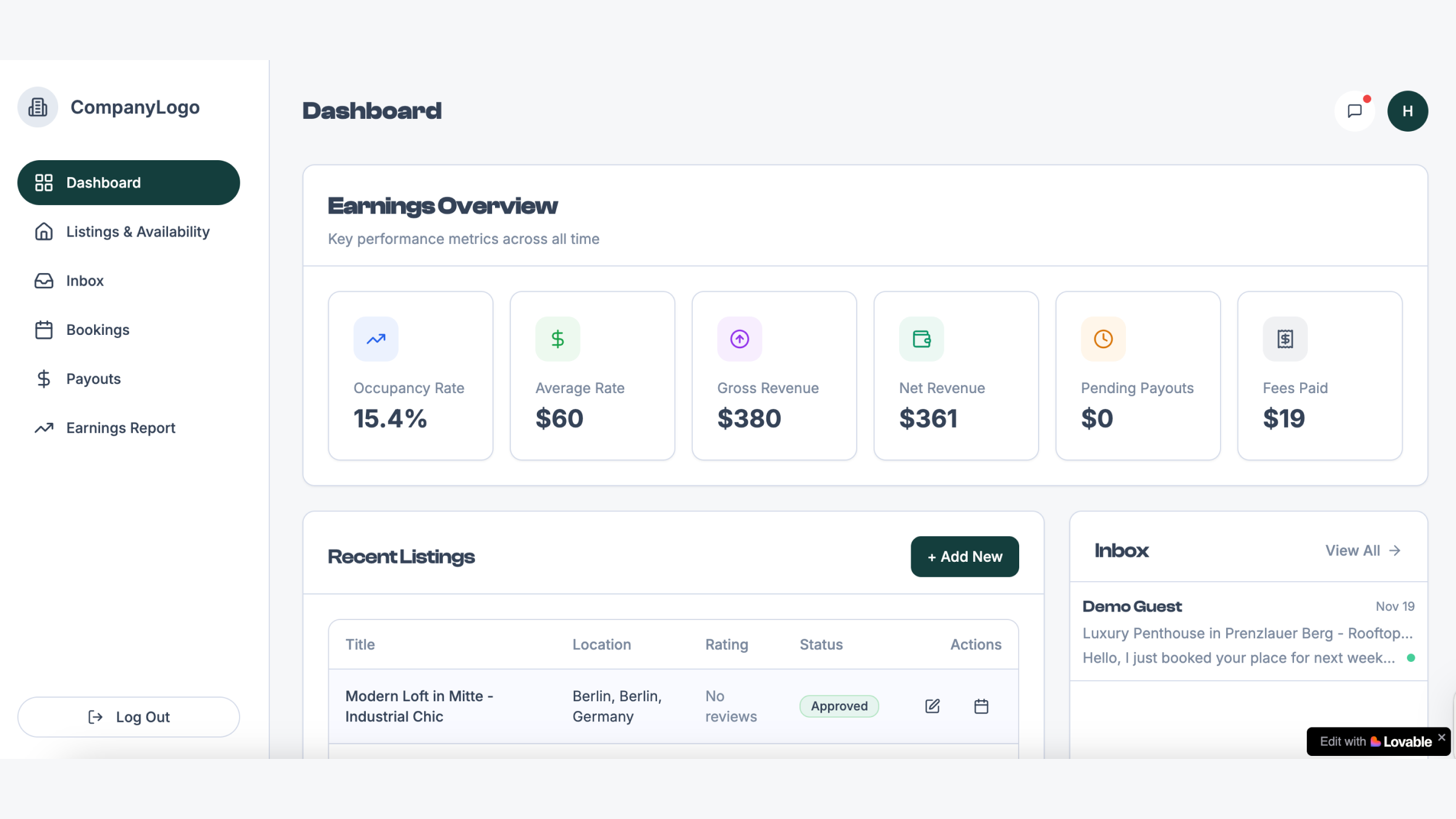Click the Log Out button
The width and height of the screenshot is (1456, 819).
click(x=129, y=717)
